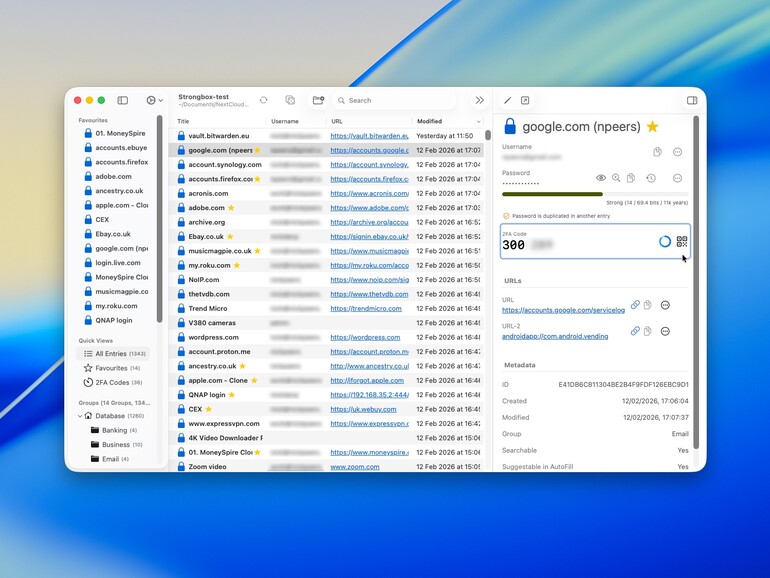Copy the URL-2 field value
Image resolution: width=770 pixels, height=578 pixels.
click(648, 331)
